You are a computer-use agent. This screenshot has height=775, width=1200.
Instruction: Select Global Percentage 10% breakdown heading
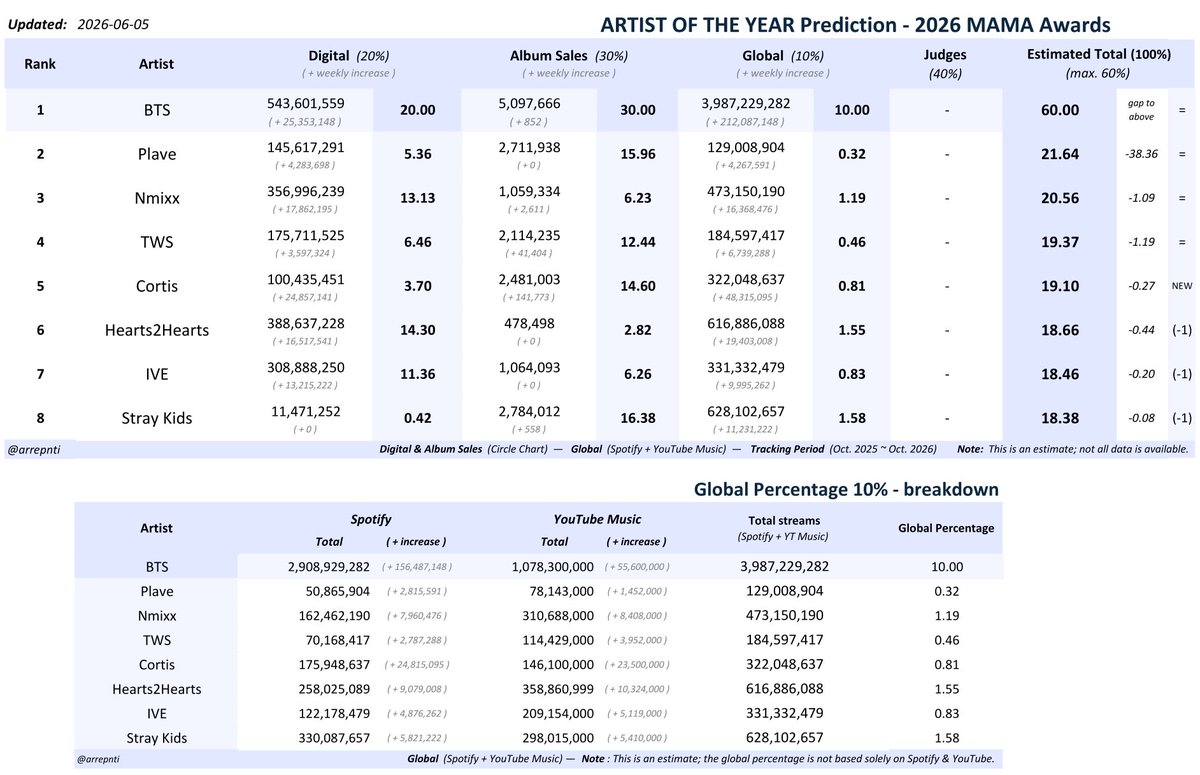click(x=845, y=490)
